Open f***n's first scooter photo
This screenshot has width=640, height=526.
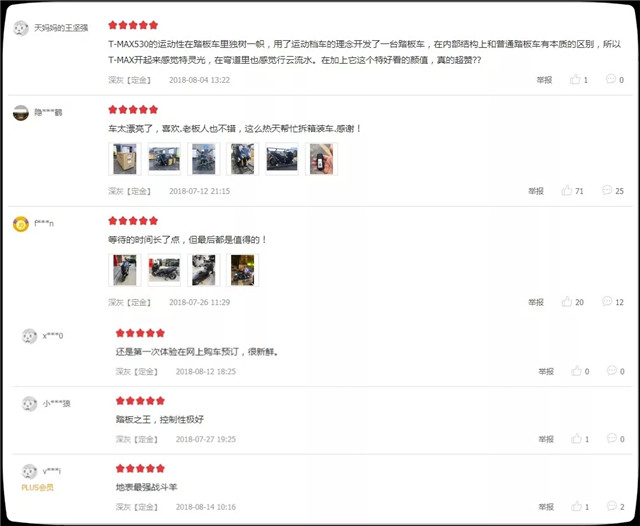[x=125, y=270]
